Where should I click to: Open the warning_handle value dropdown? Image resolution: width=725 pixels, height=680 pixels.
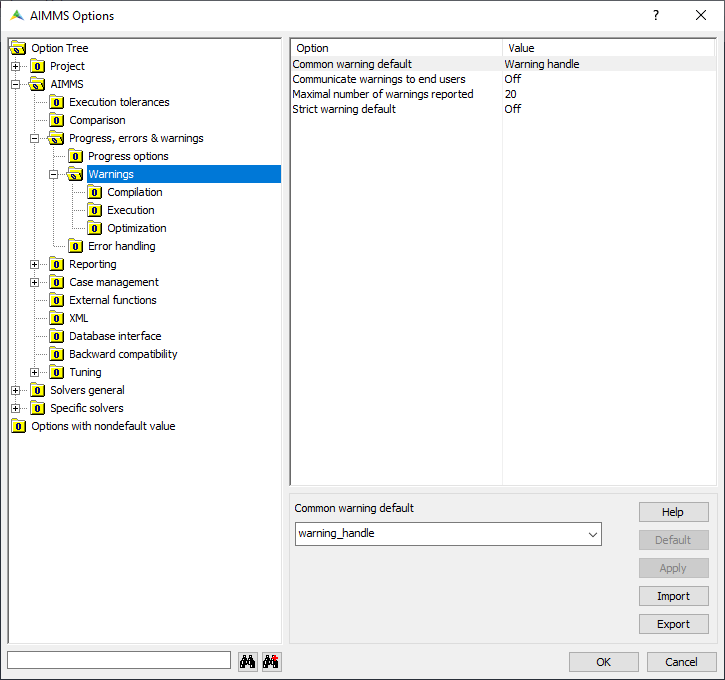[x=592, y=534]
